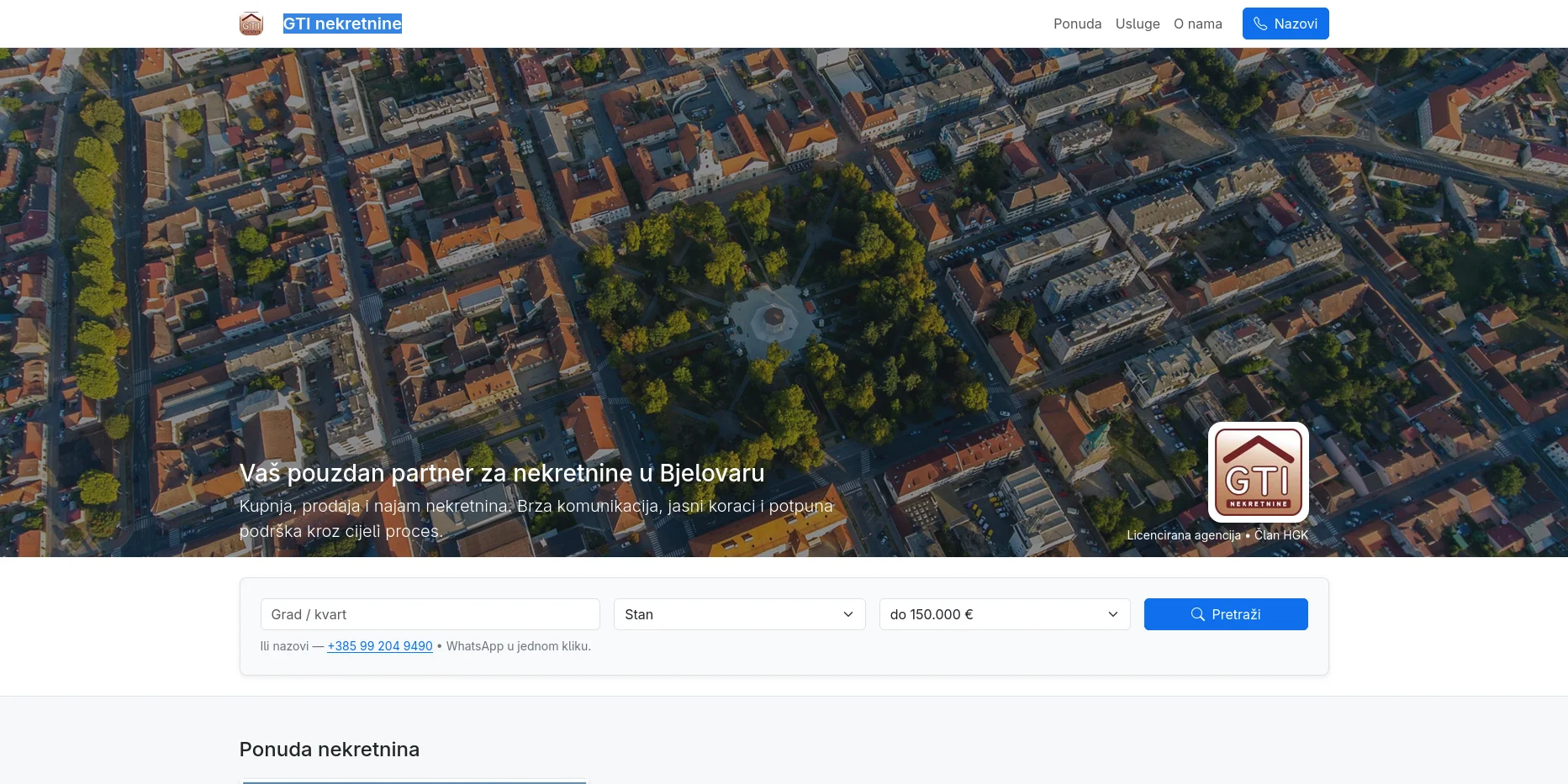The height and width of the screenshot is (784, 1568).
Task: Click the Ponuda nekretnina section heading
Action: [x=329, y=750]
